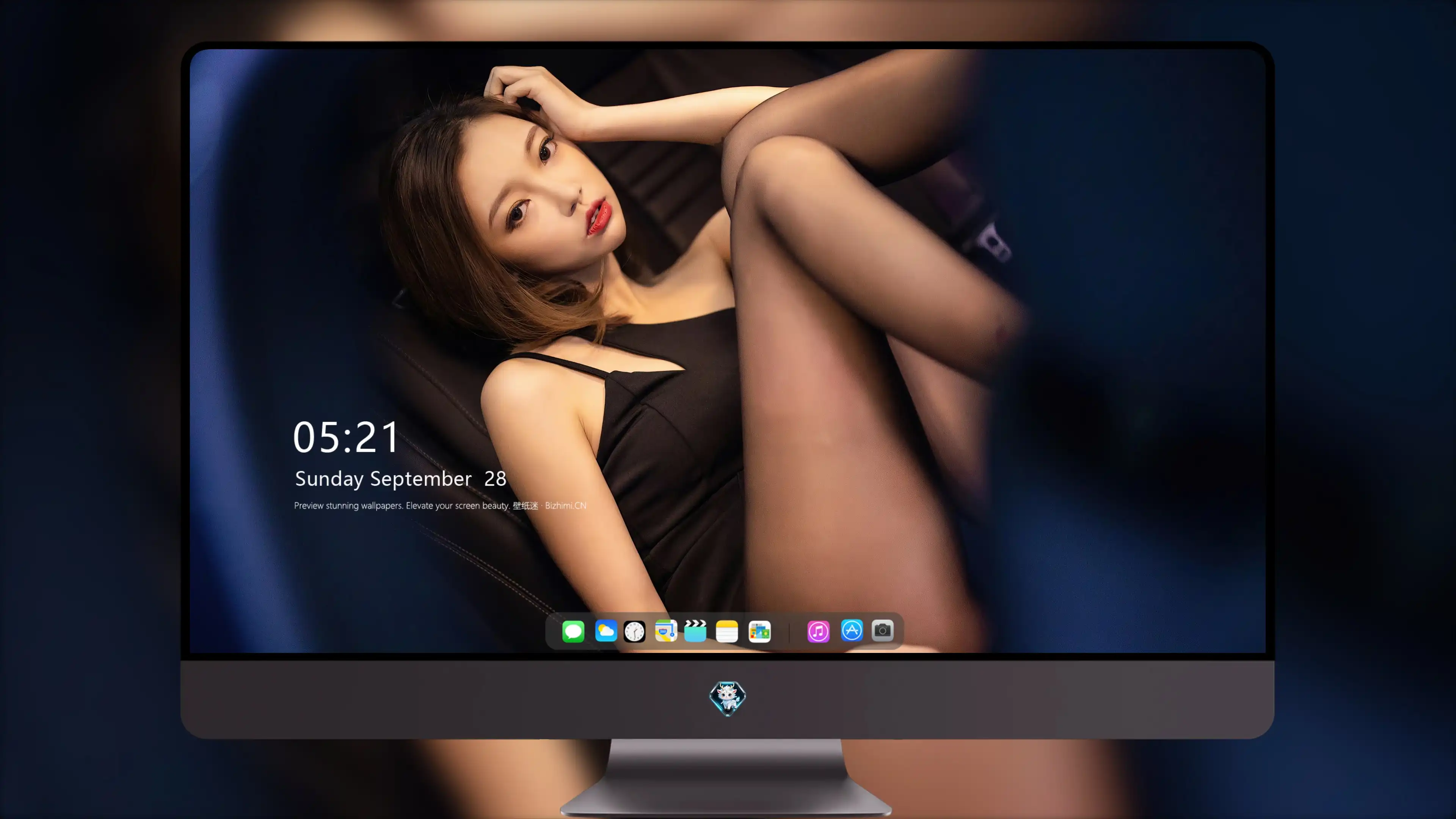The height and width of the screenshot is (819, 1456).
Task: Click the dragon mascot logo on the monitor chin
Action: (x=728, y=698)
